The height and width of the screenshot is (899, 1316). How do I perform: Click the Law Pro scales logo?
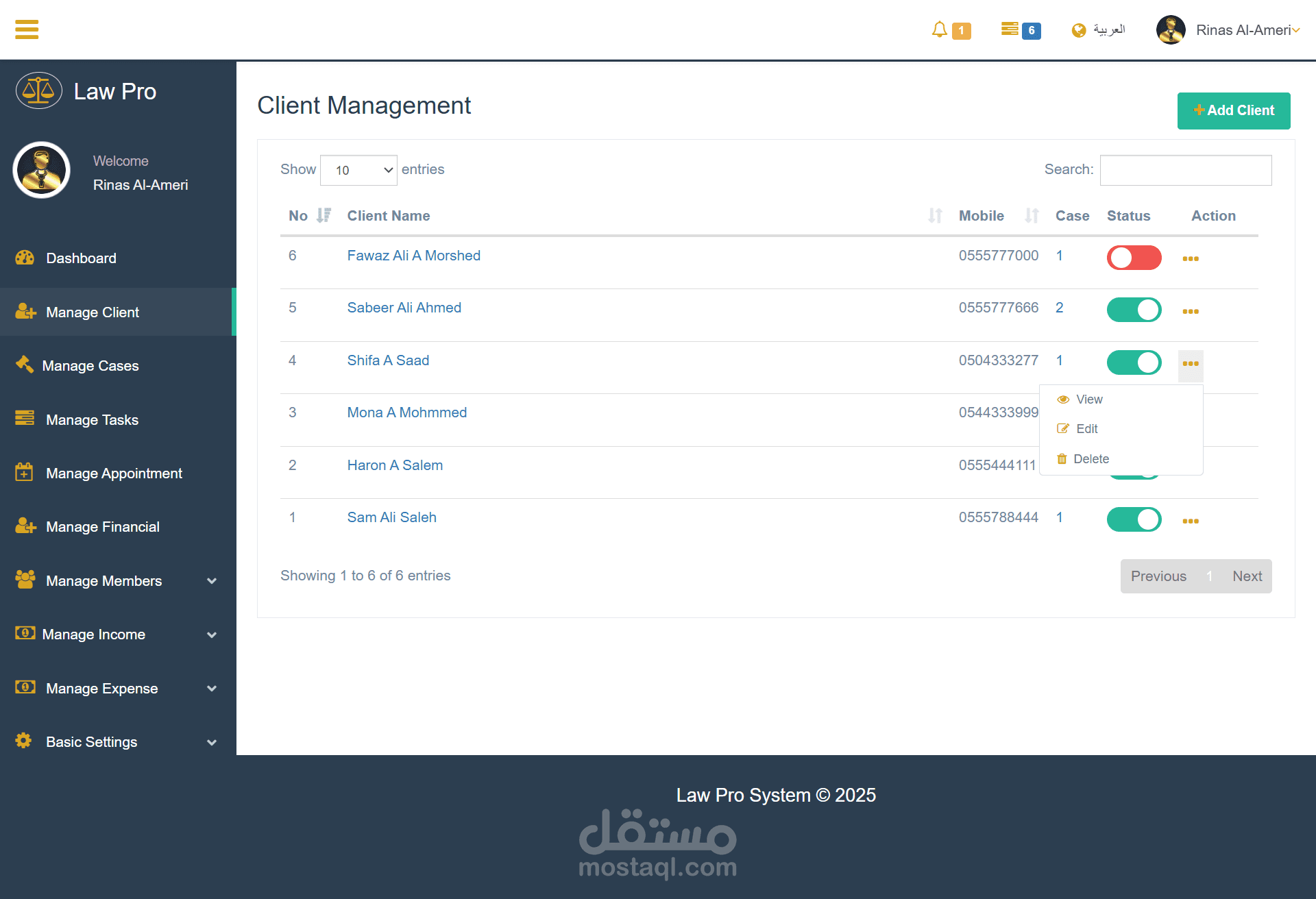point(39,90)
